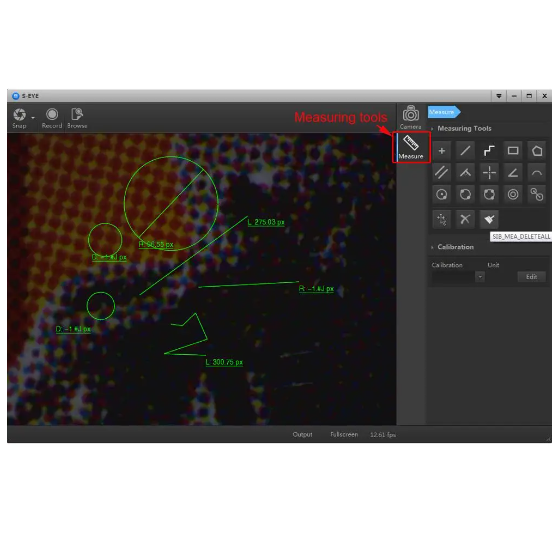Screen dimensions: 557x533
Task: Pick the polygon measuring tool
Action: 537,151
